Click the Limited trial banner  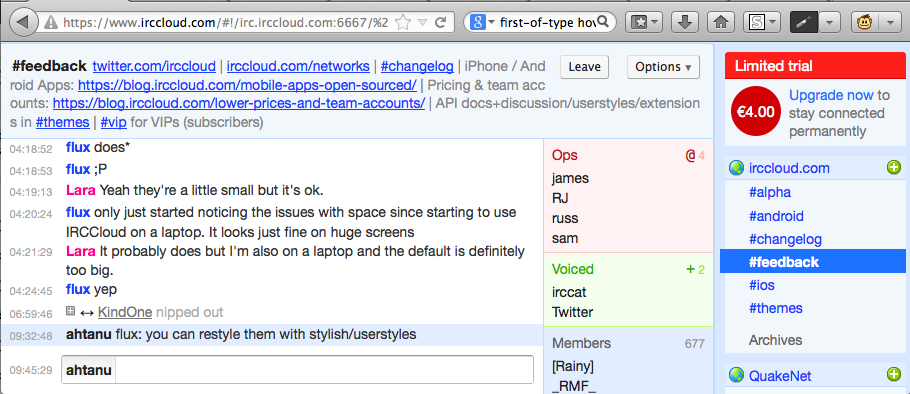pyautogui.click(x=815, y=66)
